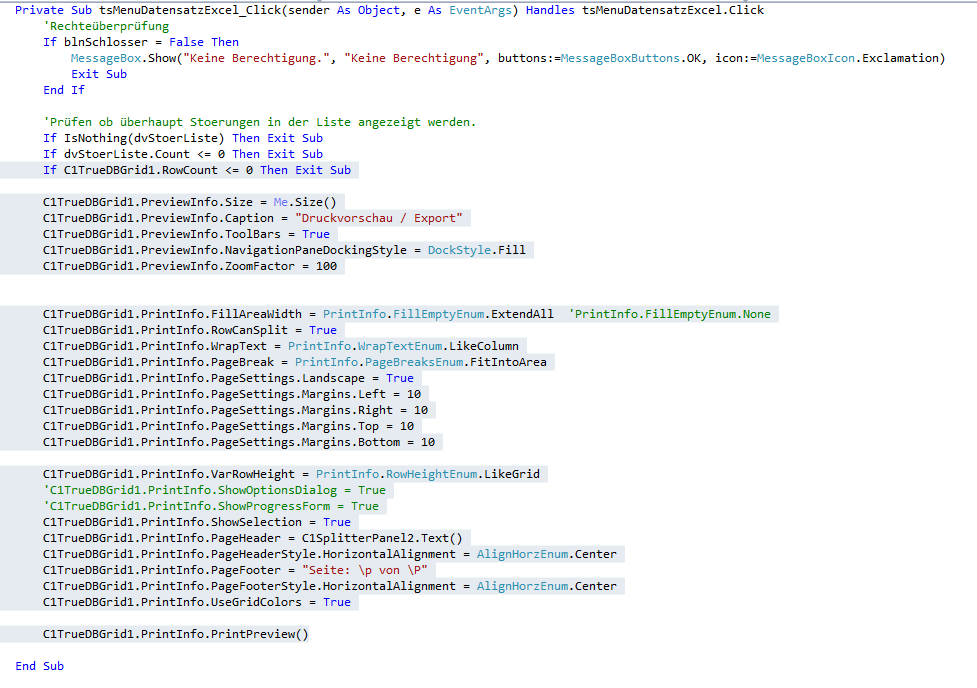Click AlignHorzEnum.Center in PageHeaderStyle line
The height and width of the screenshot is (688, 977).
click(546, 554)
